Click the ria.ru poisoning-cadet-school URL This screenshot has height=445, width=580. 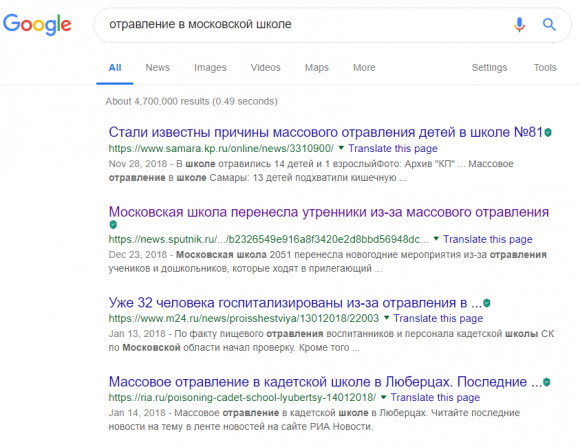242,397
